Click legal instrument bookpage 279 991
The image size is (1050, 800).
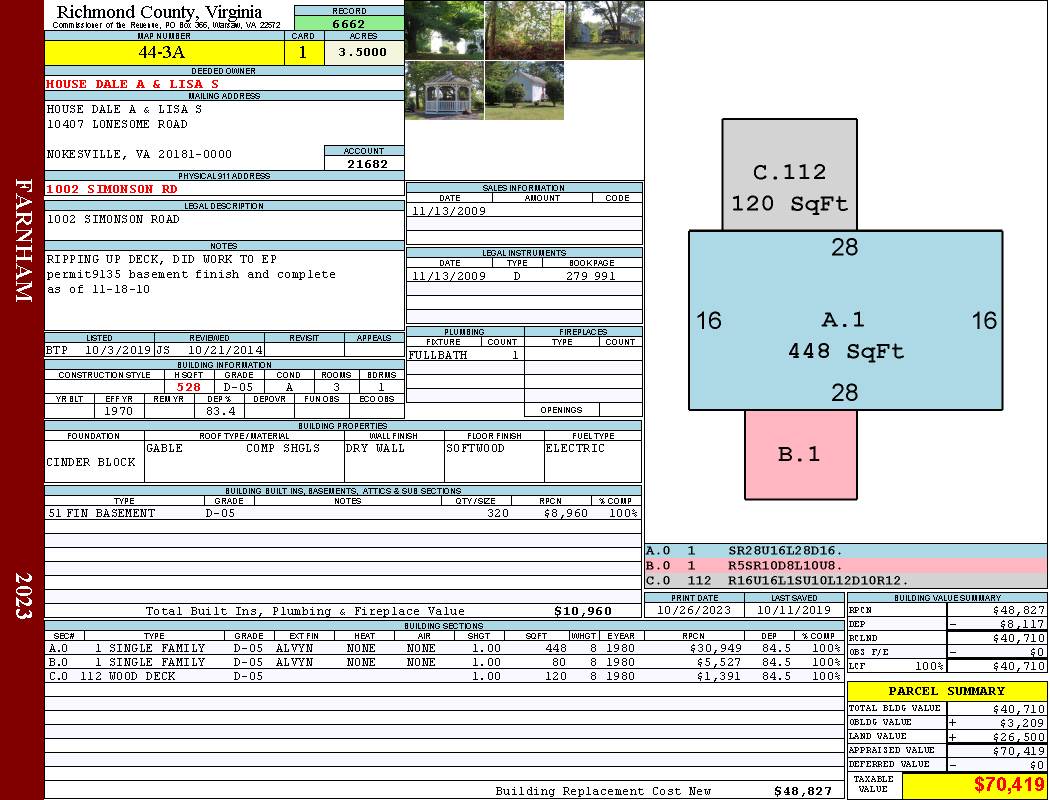pyautogui.click(x=591, y=276)
